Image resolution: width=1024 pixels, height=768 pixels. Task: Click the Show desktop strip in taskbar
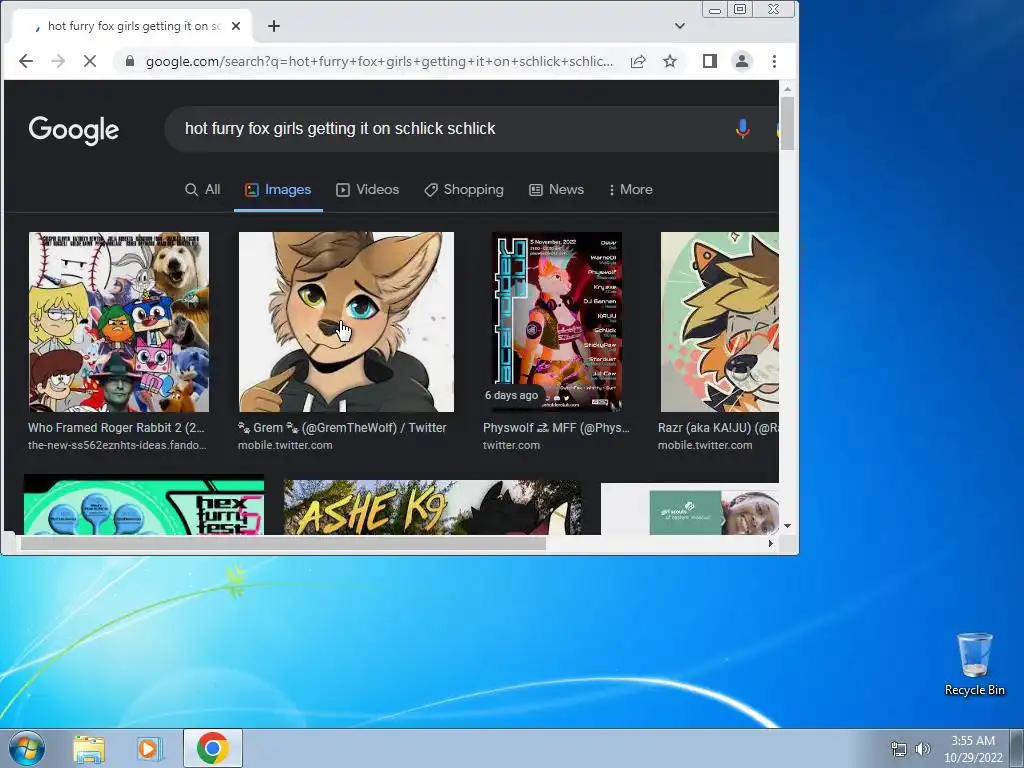point(1016,748)
